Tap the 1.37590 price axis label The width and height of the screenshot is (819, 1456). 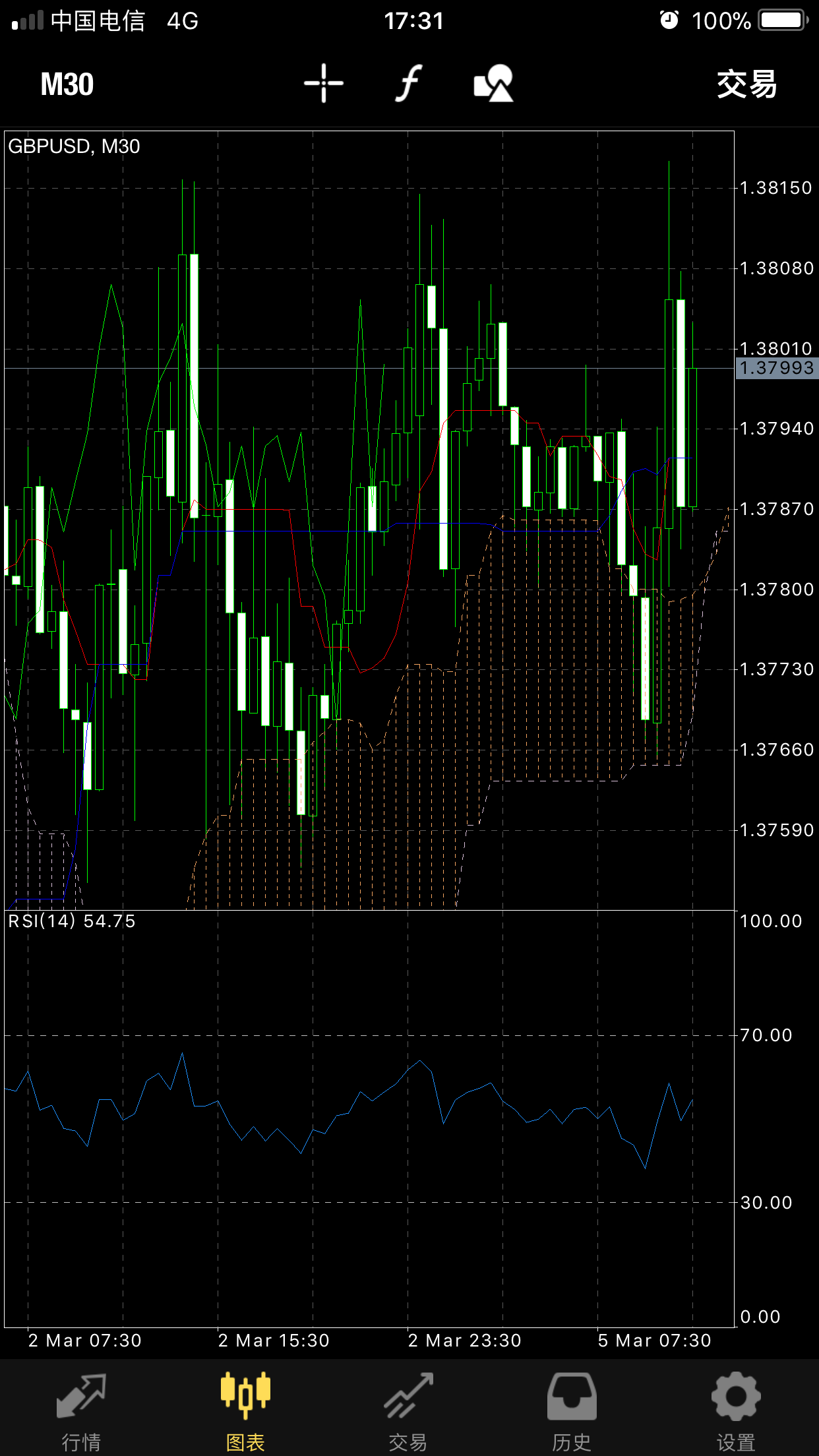[x=777, y=830]
